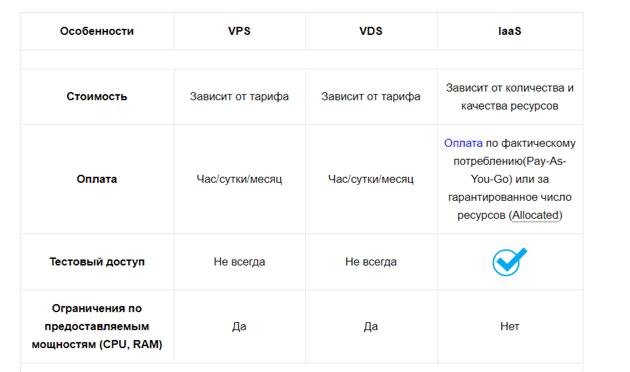Viewport: 630px width, 372px height.
Task: Select the "IaaS" column header
Action: coord(509,31)
